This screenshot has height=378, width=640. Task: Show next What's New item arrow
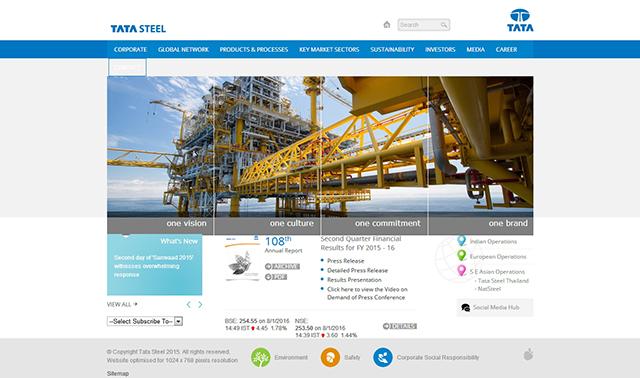tap(200, 305)
